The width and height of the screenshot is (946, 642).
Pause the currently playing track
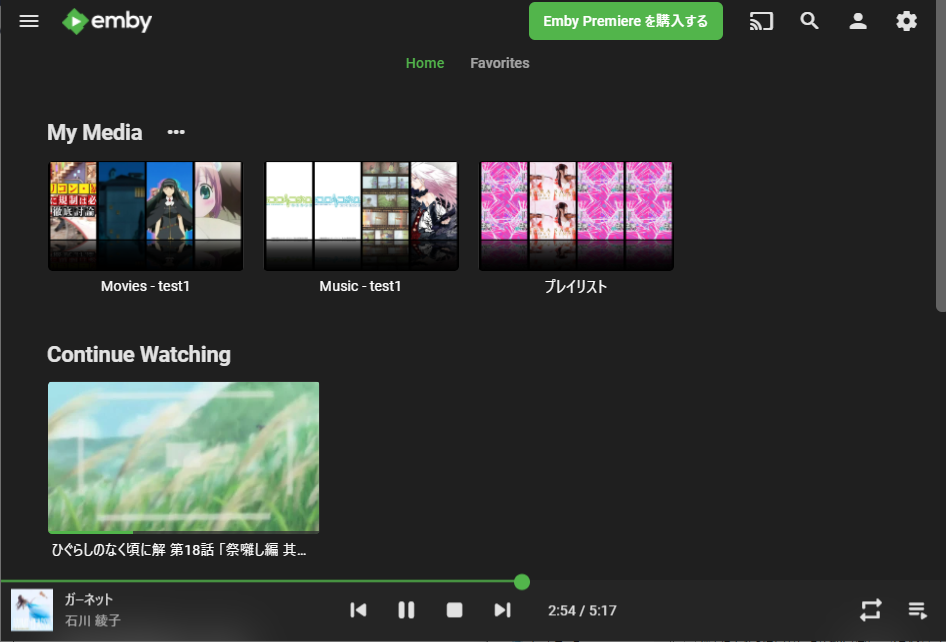pyautogui.click(x=406, y=610)
